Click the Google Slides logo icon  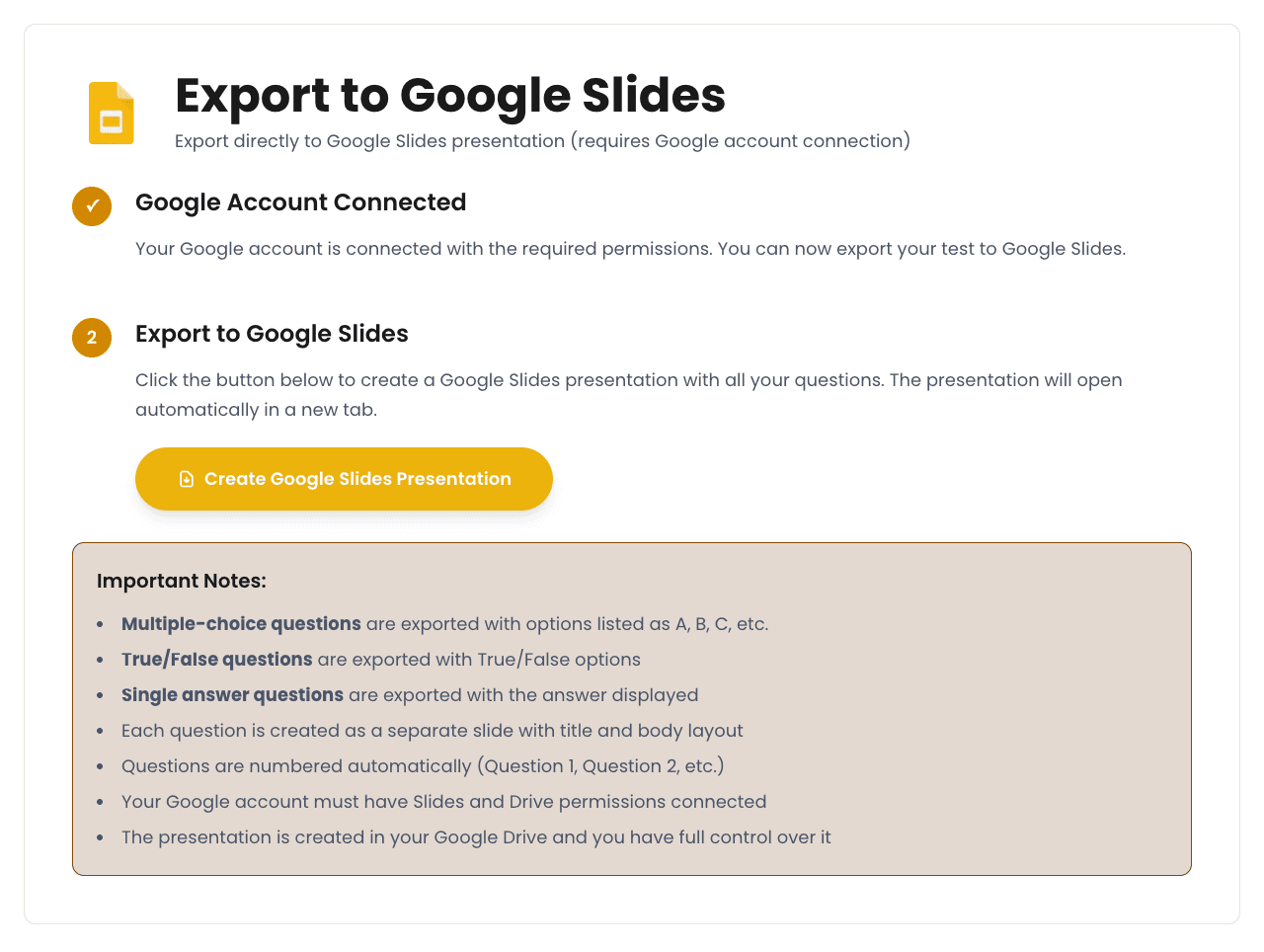(x=111, y=112)
